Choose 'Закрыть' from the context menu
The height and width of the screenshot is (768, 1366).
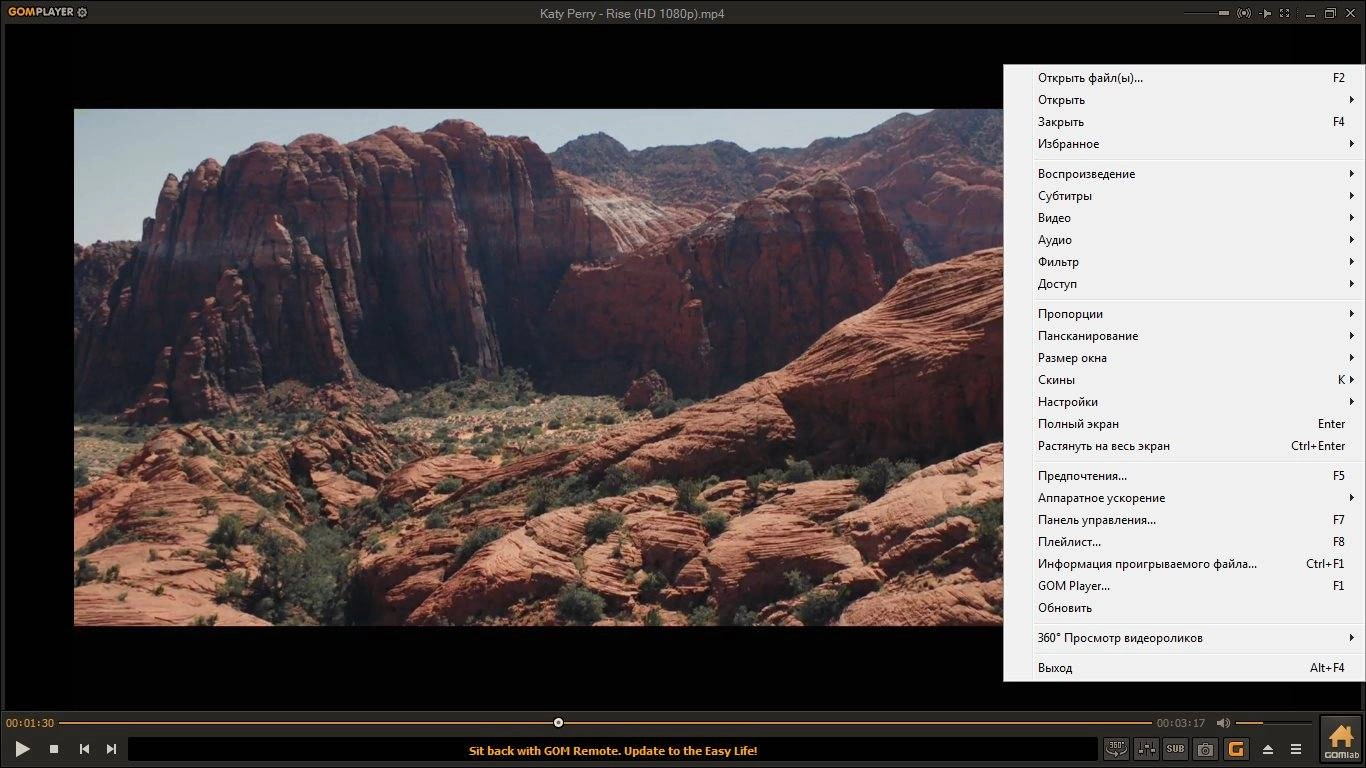(x=1185, y=121)
